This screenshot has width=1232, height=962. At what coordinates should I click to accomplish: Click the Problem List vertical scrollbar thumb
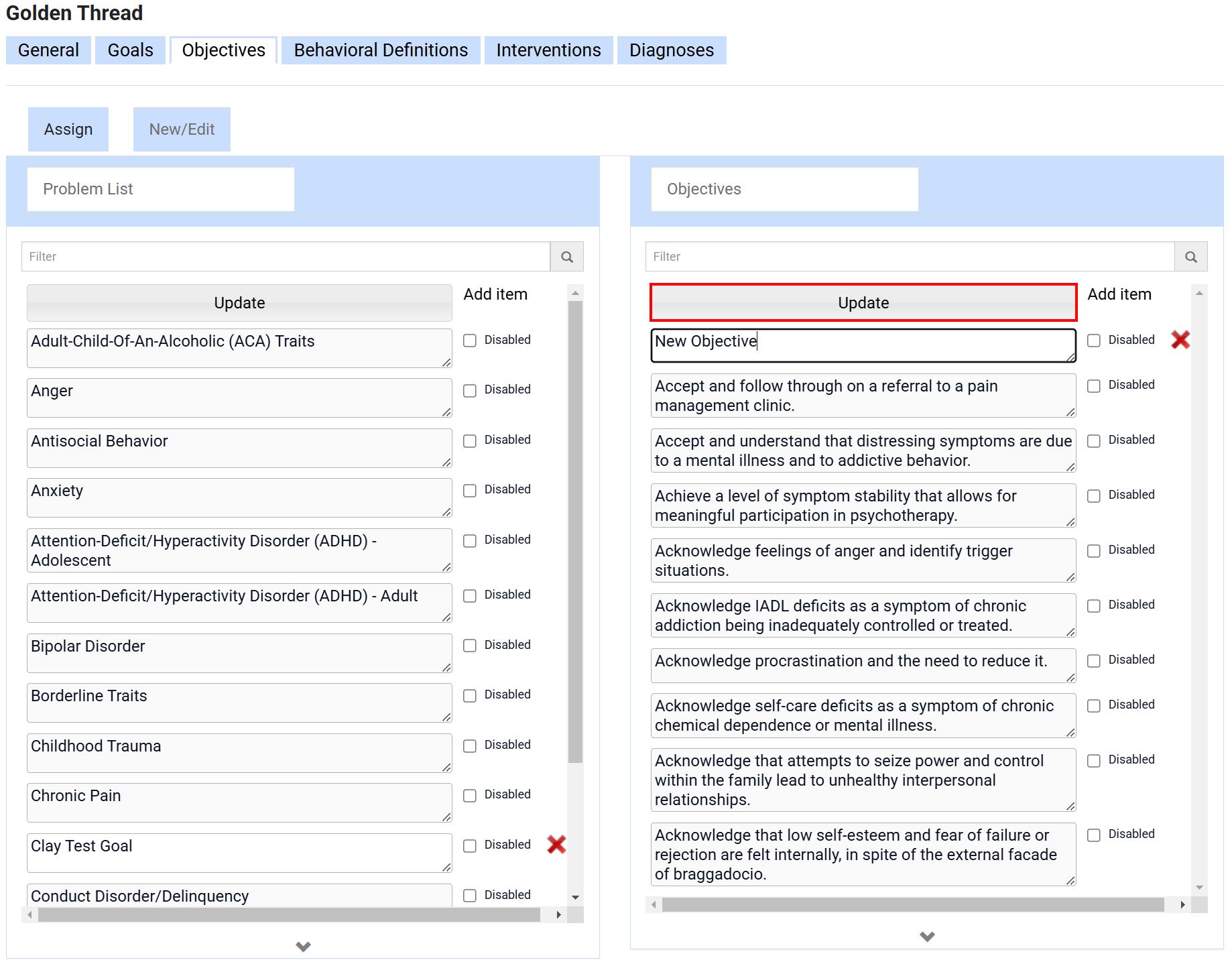(x=575, y=530)
